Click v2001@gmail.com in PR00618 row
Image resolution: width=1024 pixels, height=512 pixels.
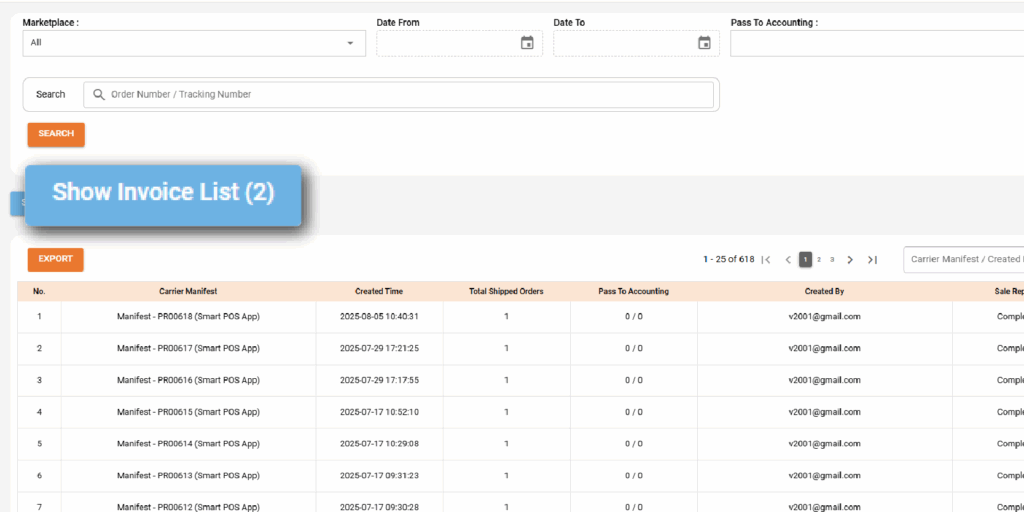coord(824,317)
